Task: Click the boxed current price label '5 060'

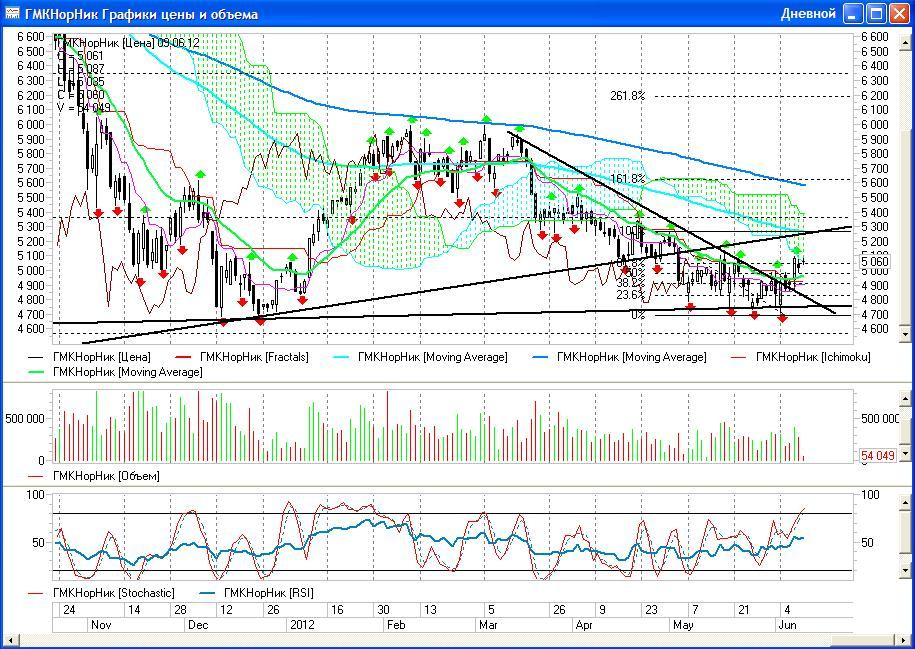Action: coord(875,261)
